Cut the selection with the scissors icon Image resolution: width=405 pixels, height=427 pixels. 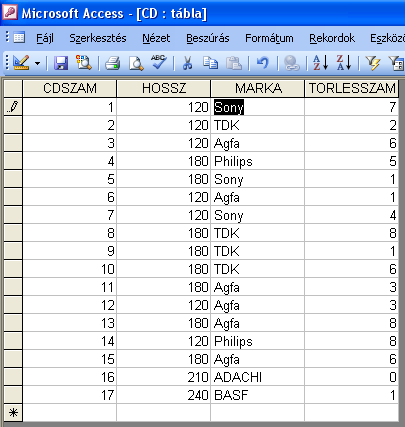188,63
